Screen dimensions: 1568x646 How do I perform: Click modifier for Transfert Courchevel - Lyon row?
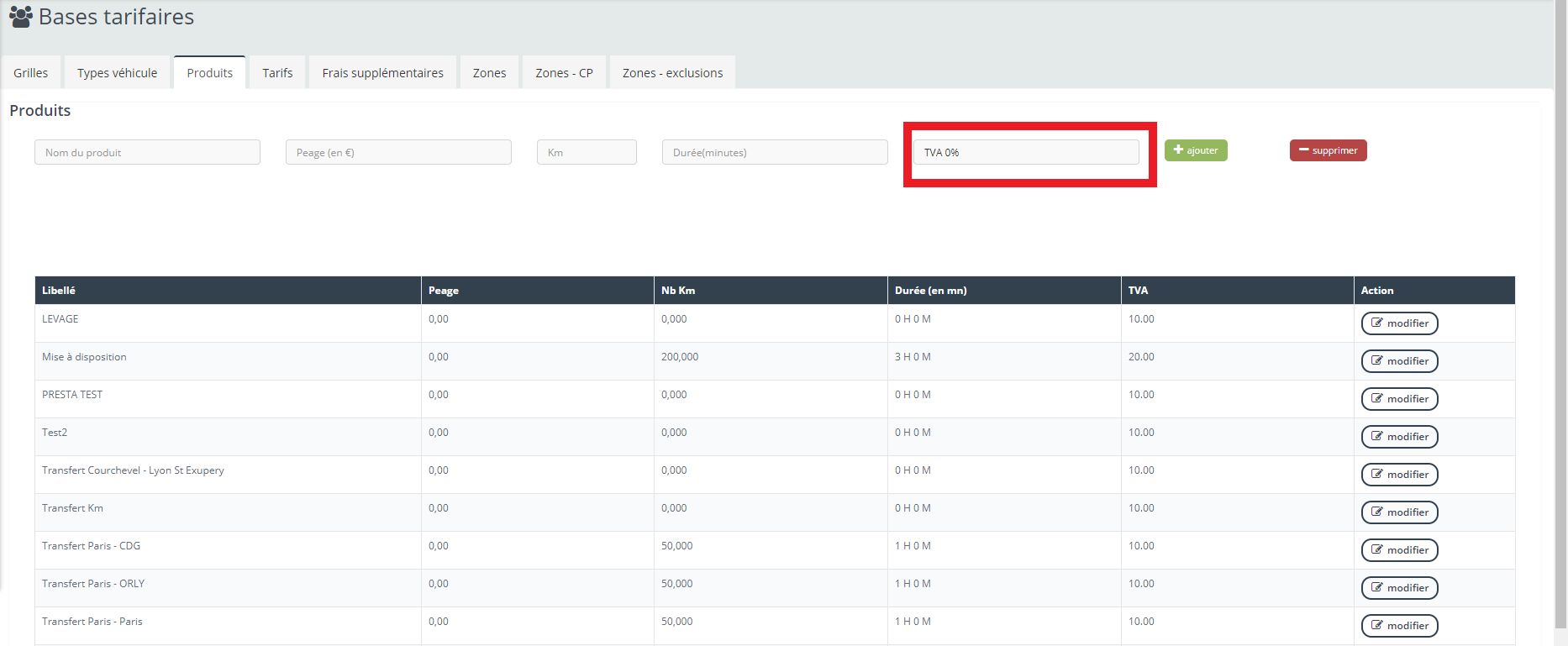pos(1399,475)
